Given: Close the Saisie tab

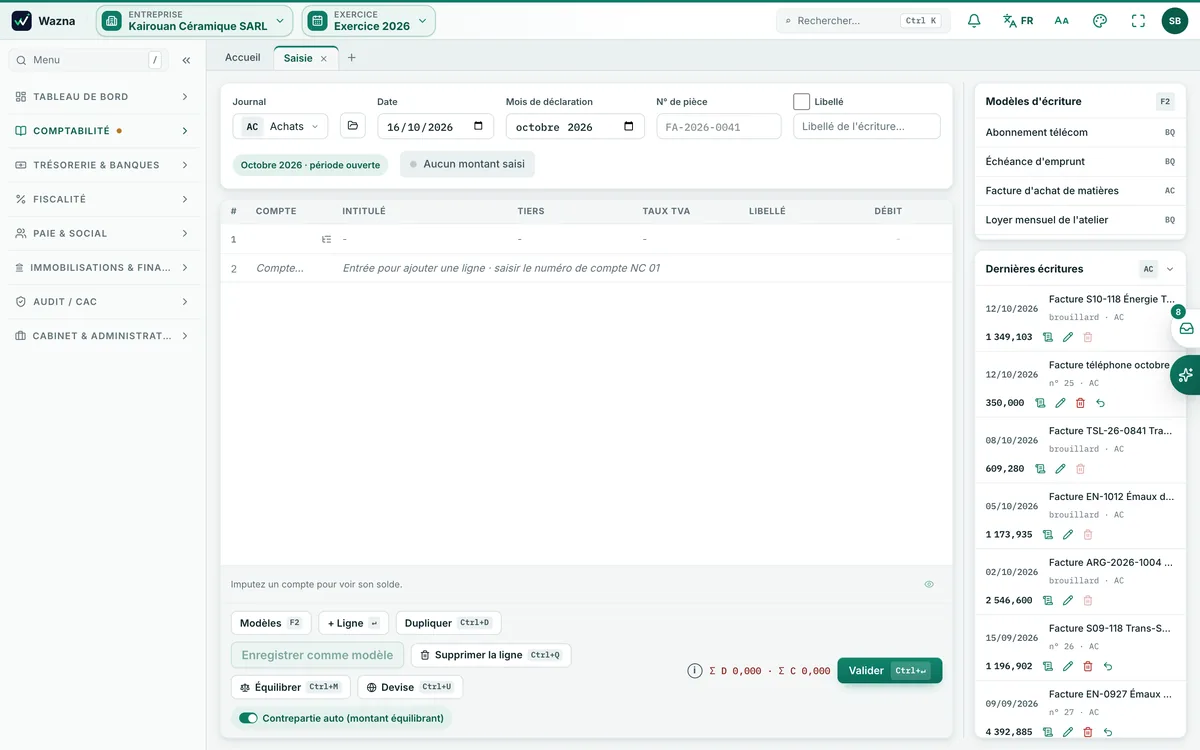Looking at the screenshot, I should 323,59.
